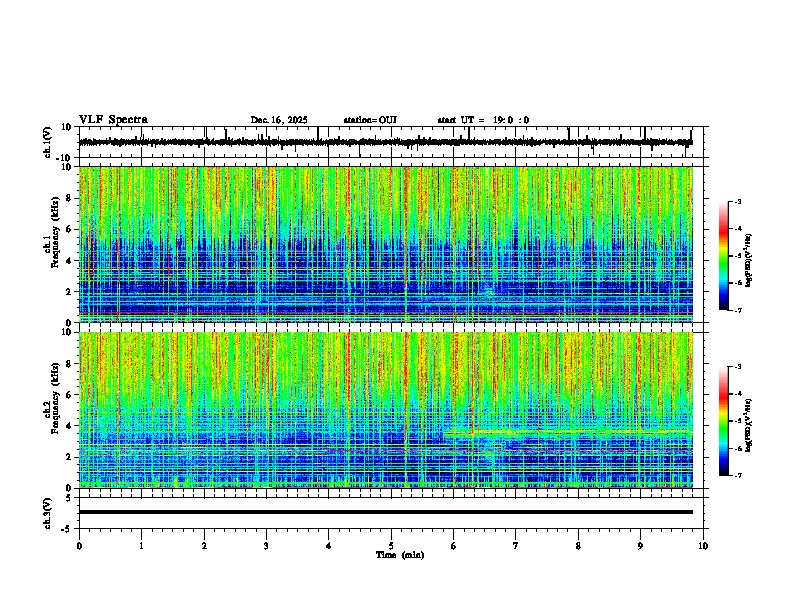
Task: Click the ch.1 voltage waveform trace
Action: click(x=385, y=142)
